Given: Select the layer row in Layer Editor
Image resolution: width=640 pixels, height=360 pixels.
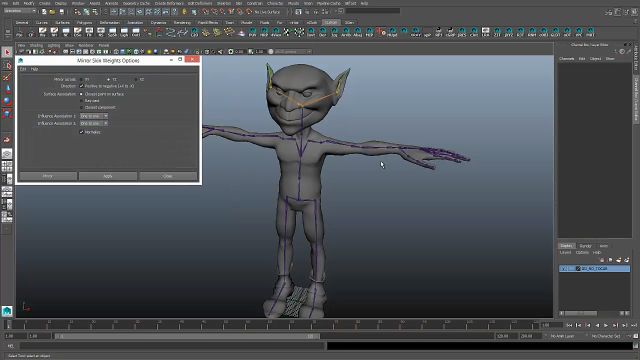Looking at the screenshot, I should (x=594, y=269).
